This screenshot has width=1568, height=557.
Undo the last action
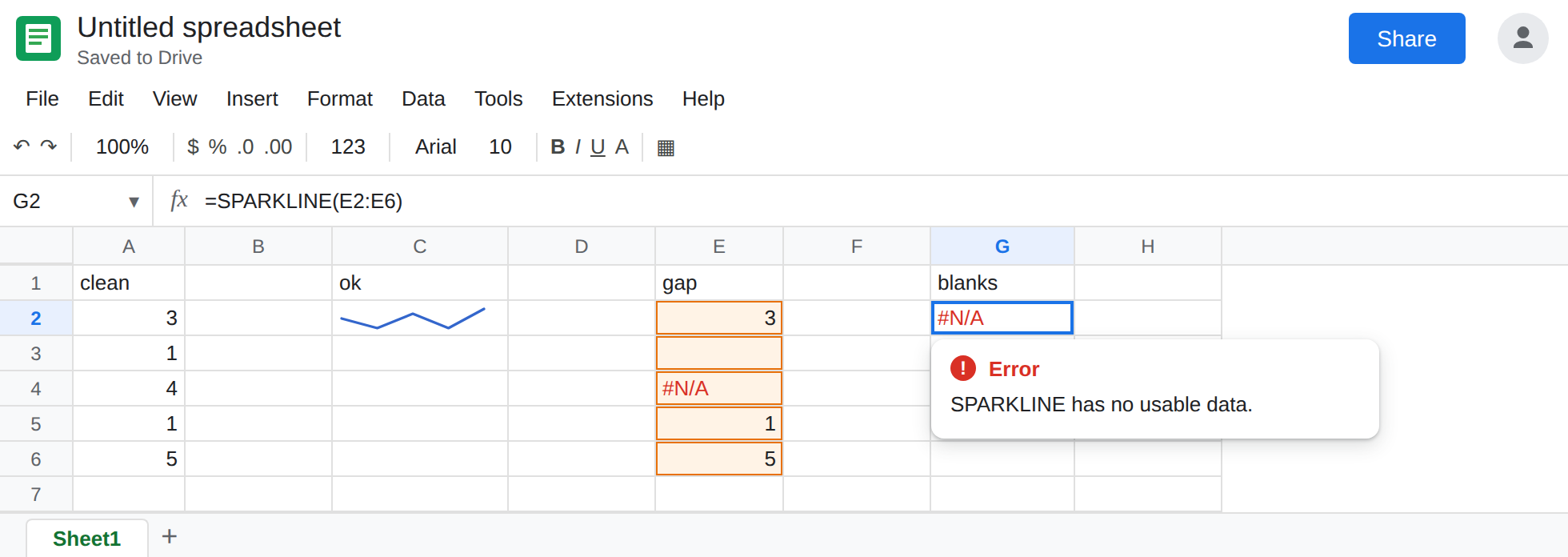pyautogui.click(x=22, y=146)
